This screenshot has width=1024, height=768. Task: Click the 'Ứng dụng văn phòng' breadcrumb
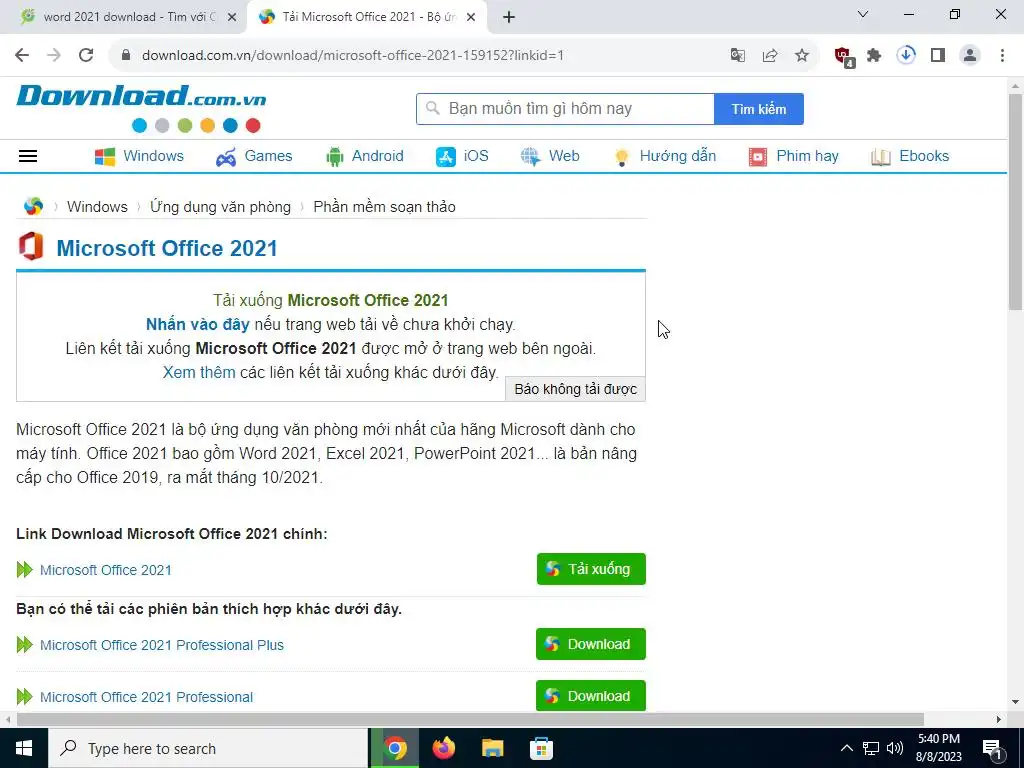(x=220, y=206)
